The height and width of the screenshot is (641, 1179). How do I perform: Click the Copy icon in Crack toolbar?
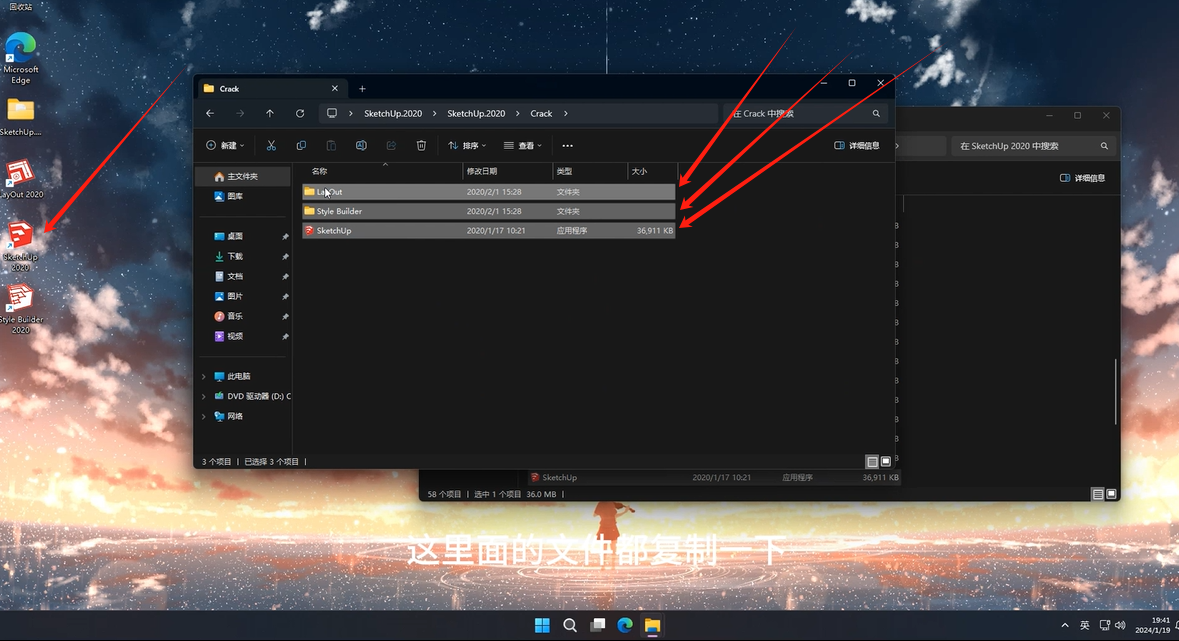[x=301, y=145]
